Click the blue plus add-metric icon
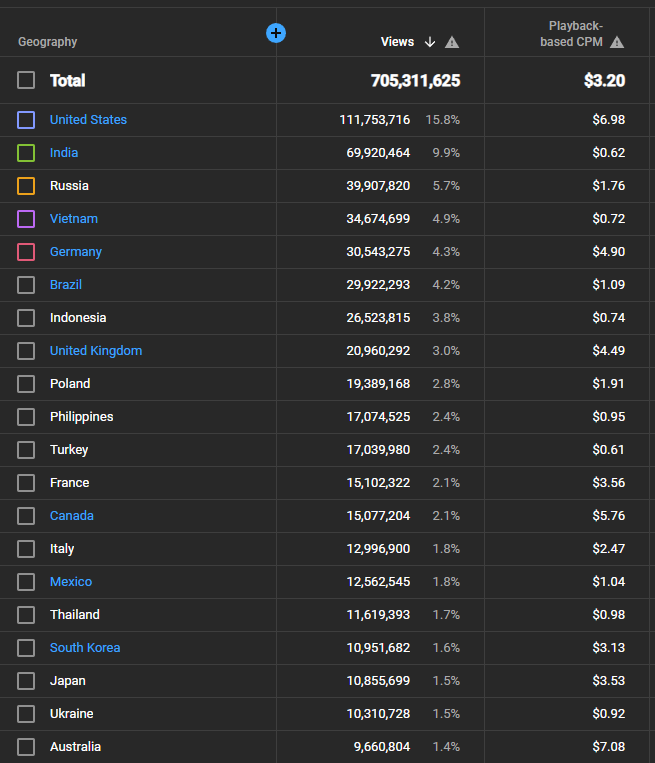The image size is (655, 763). coord(276,33)
